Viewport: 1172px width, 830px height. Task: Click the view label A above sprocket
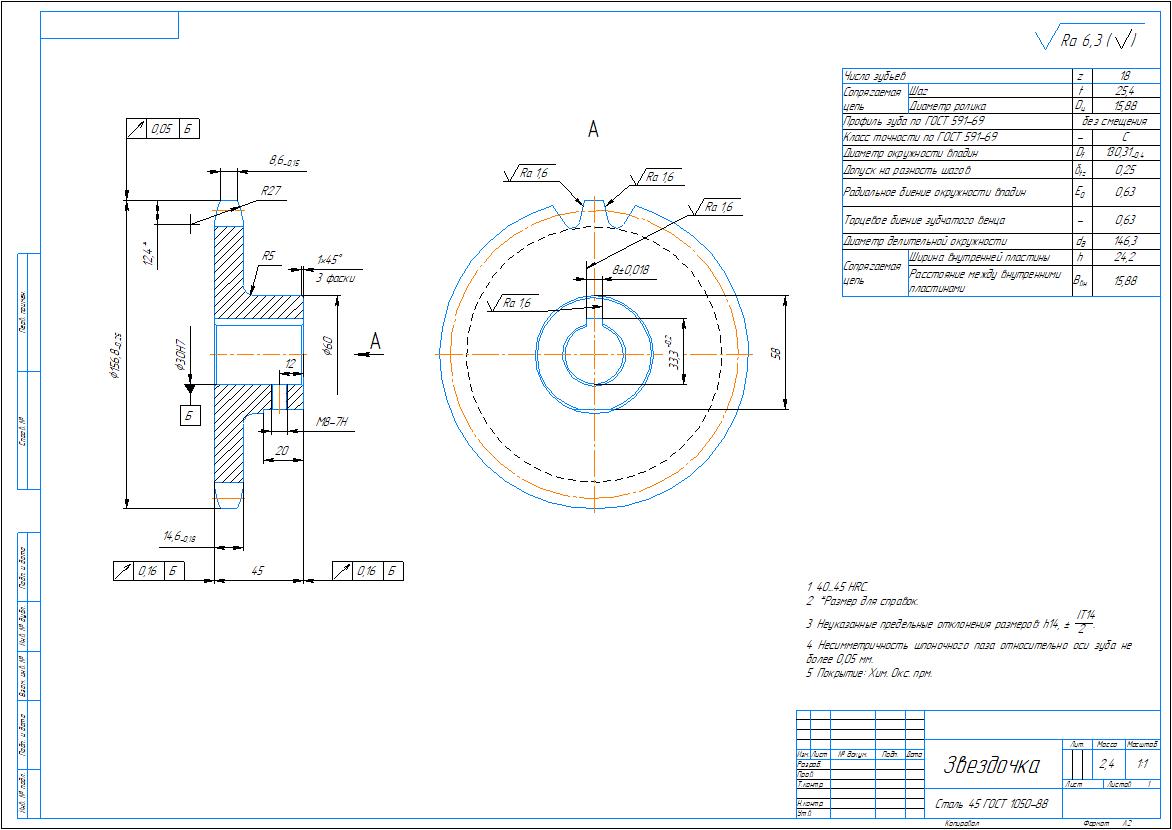click(593, 129)
